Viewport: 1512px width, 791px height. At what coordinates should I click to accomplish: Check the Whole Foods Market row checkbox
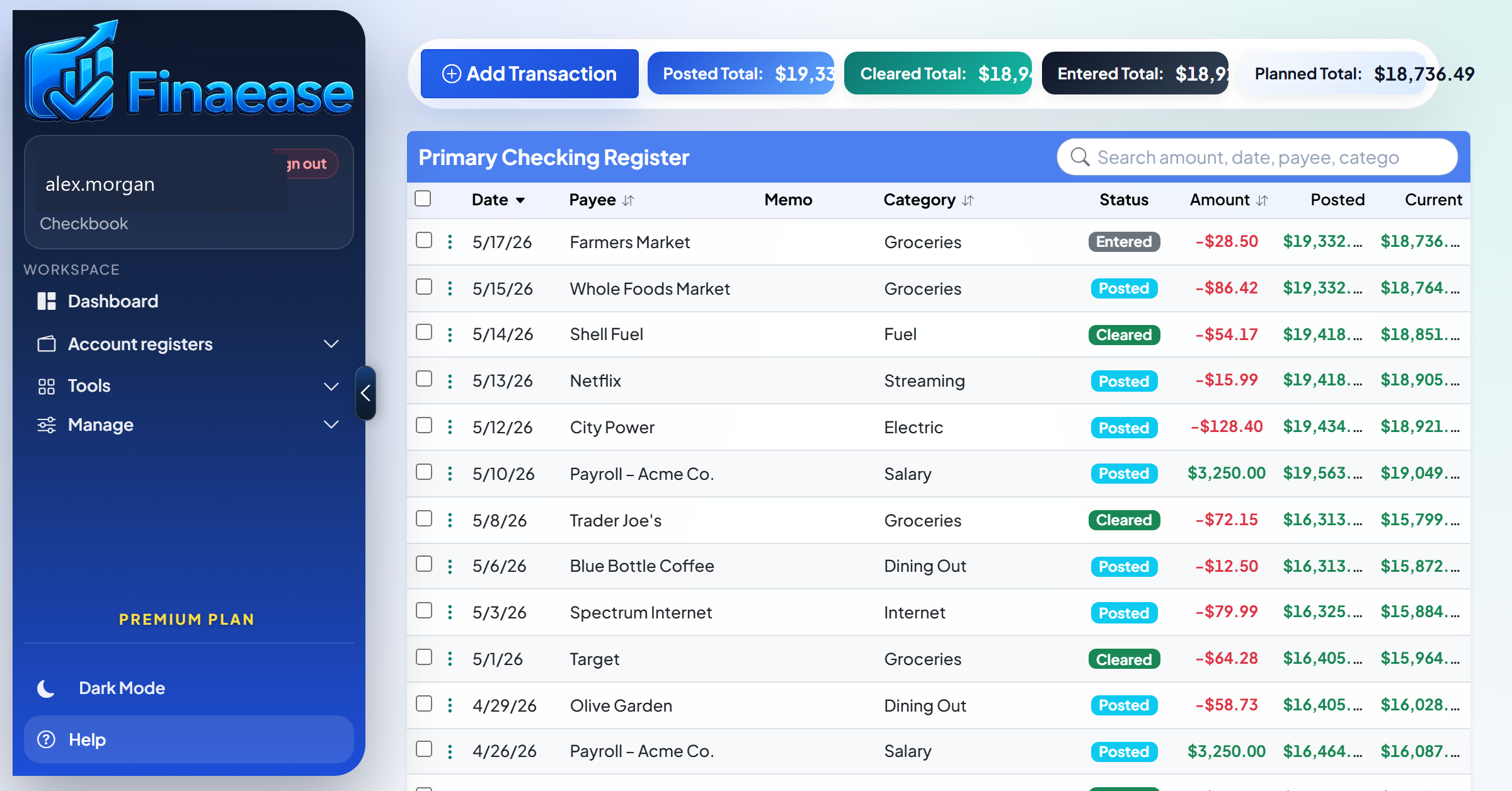tap(424, 287)
